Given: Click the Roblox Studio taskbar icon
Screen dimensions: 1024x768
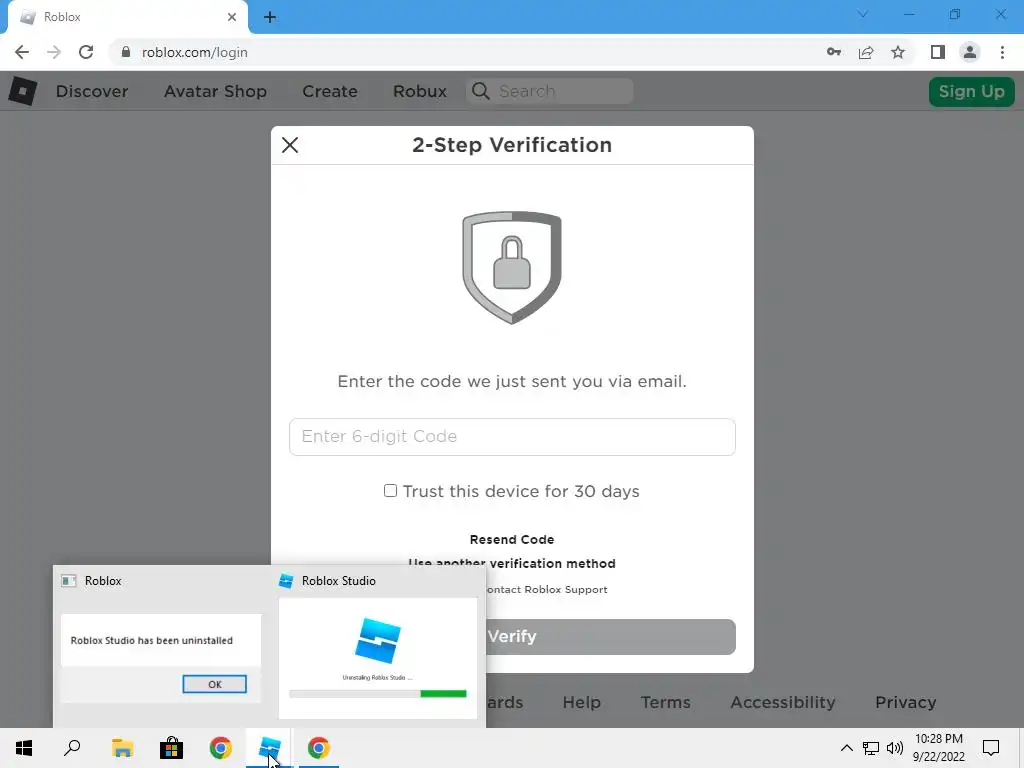Looking at the screenshot, I should [x=270, y=748].
